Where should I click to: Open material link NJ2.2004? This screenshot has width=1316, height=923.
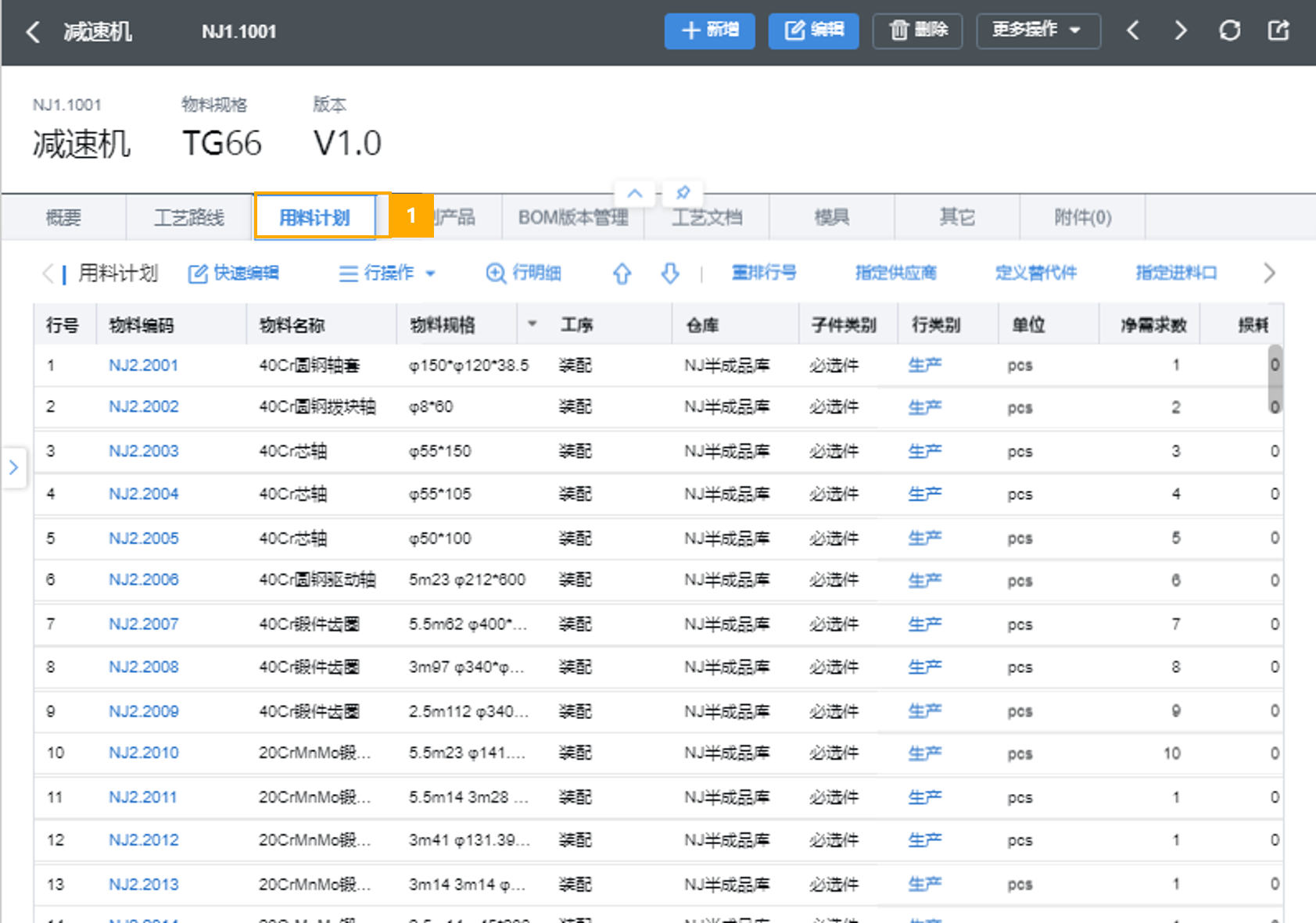pyautogui.click(x=144, y=494)
